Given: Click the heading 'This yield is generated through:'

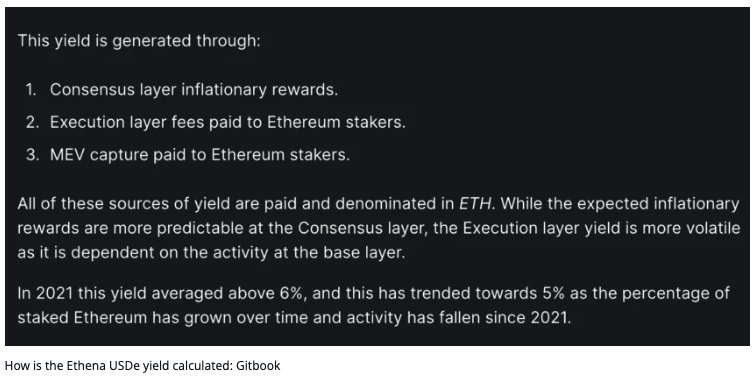Looking at the screenshot, I should (x=139, y=41).
